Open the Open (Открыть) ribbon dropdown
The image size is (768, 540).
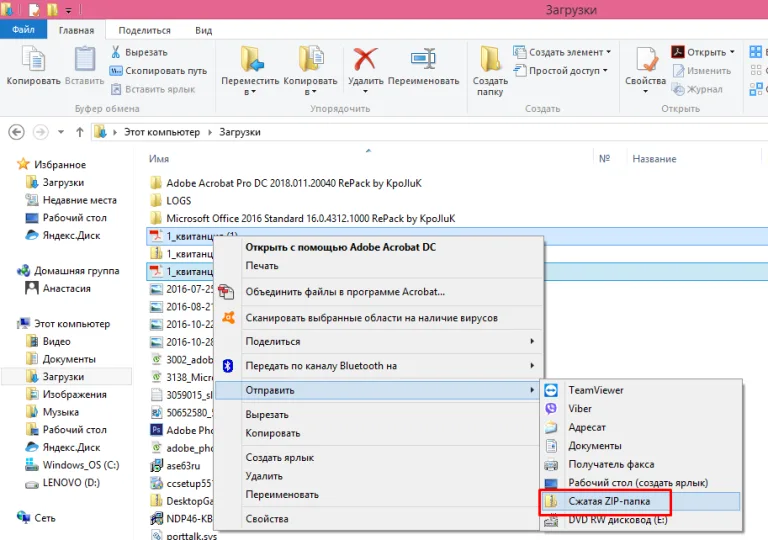pyautogui.click(x=703, y=52)
